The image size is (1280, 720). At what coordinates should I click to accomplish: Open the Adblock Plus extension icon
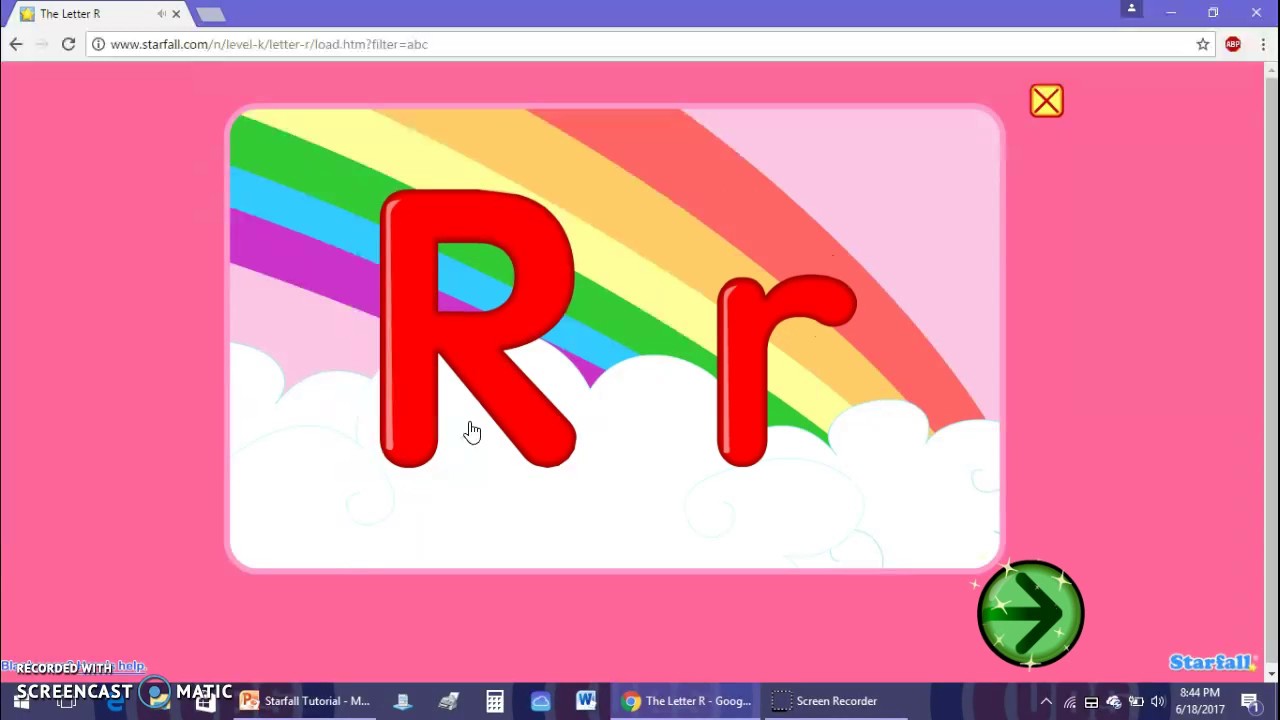(1233, 44)
